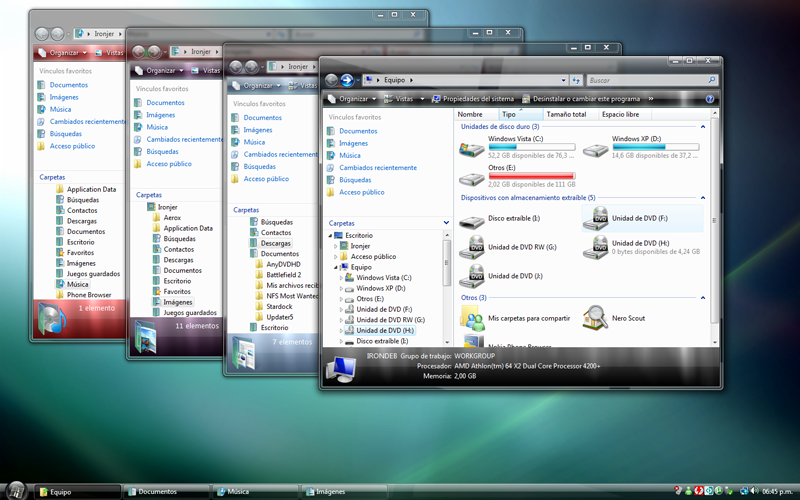Select Unidad de DVD (J:) icon
This screenshot has width=800, height=500.
[471, 277]
